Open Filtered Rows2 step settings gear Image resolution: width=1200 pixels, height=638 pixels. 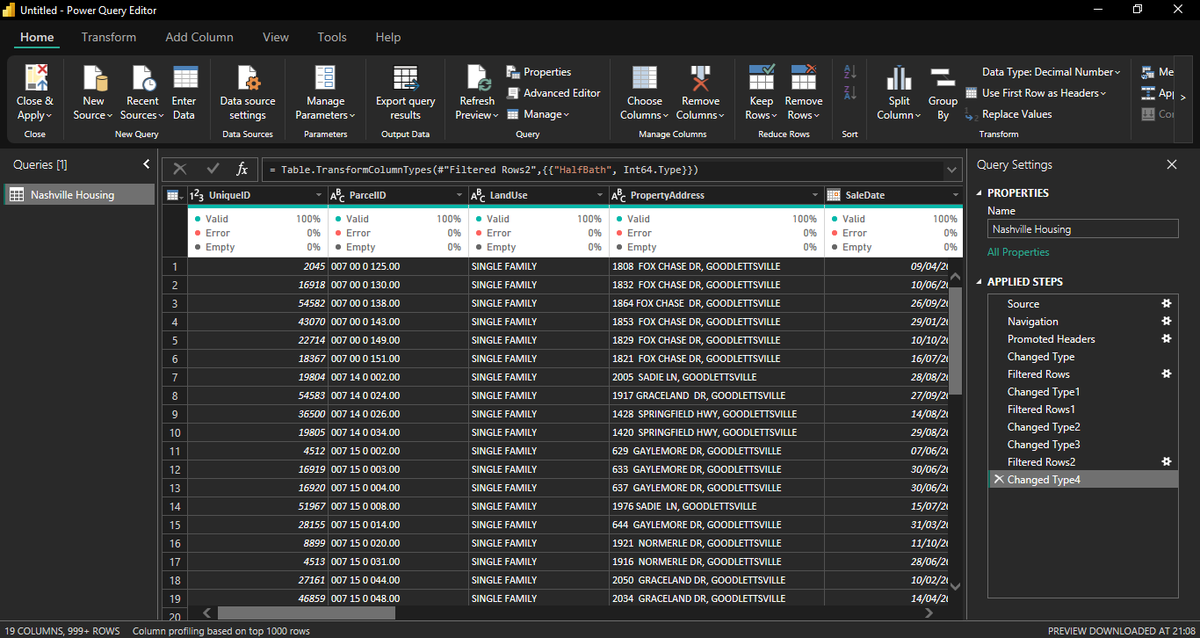click(x=1165, y=461)
